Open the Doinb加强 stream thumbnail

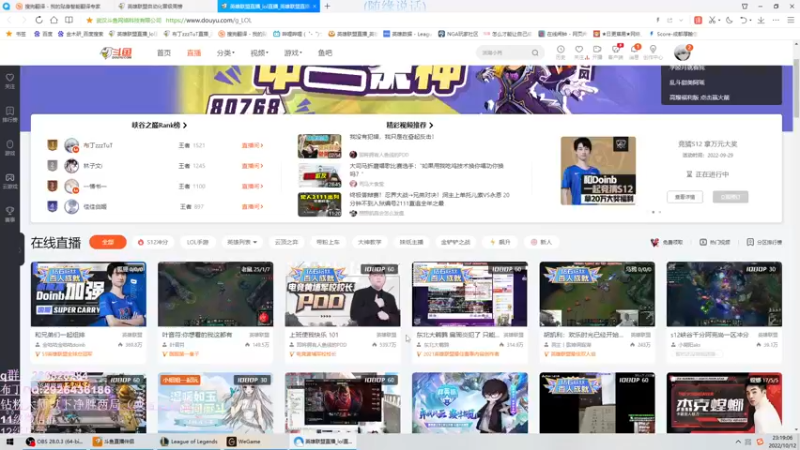pos(88,294)
